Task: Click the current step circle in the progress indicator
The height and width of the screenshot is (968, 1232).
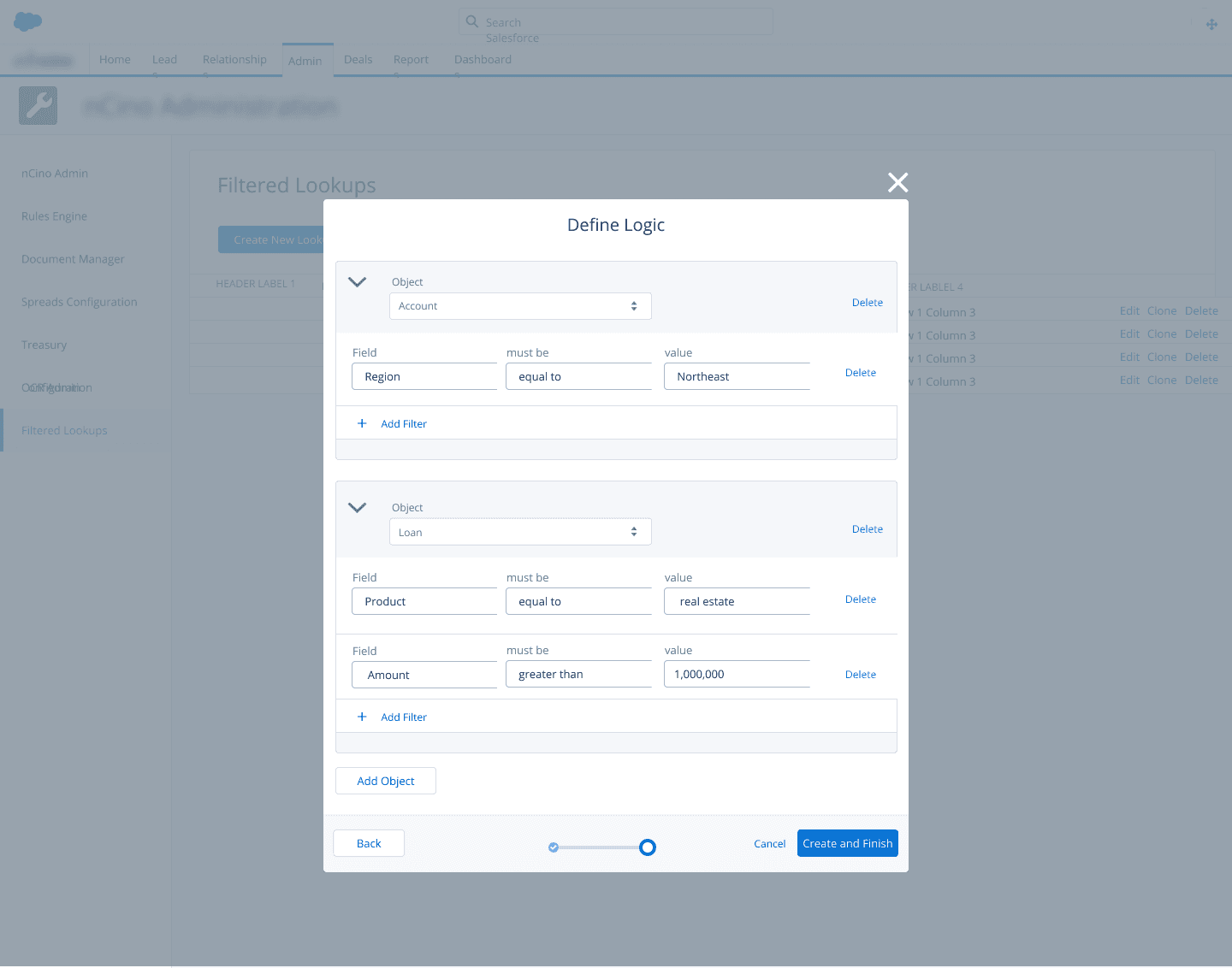Action: coord(648,847)
